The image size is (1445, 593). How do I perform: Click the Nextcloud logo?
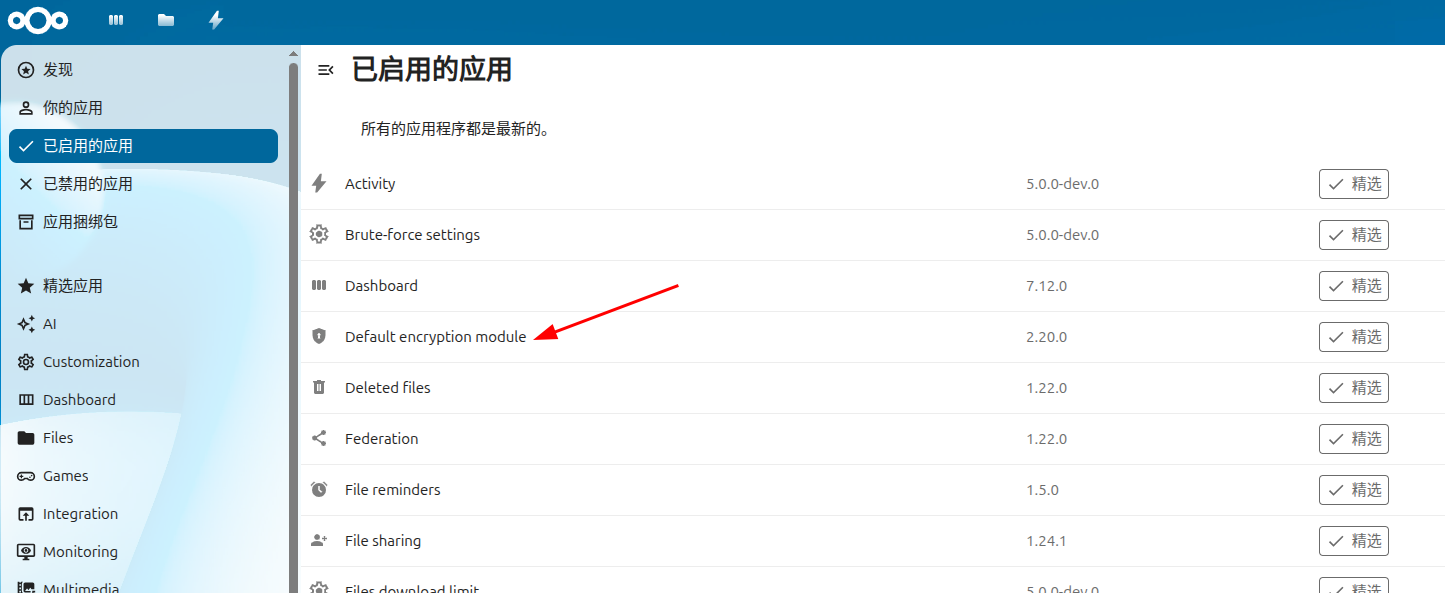[38, 20]
